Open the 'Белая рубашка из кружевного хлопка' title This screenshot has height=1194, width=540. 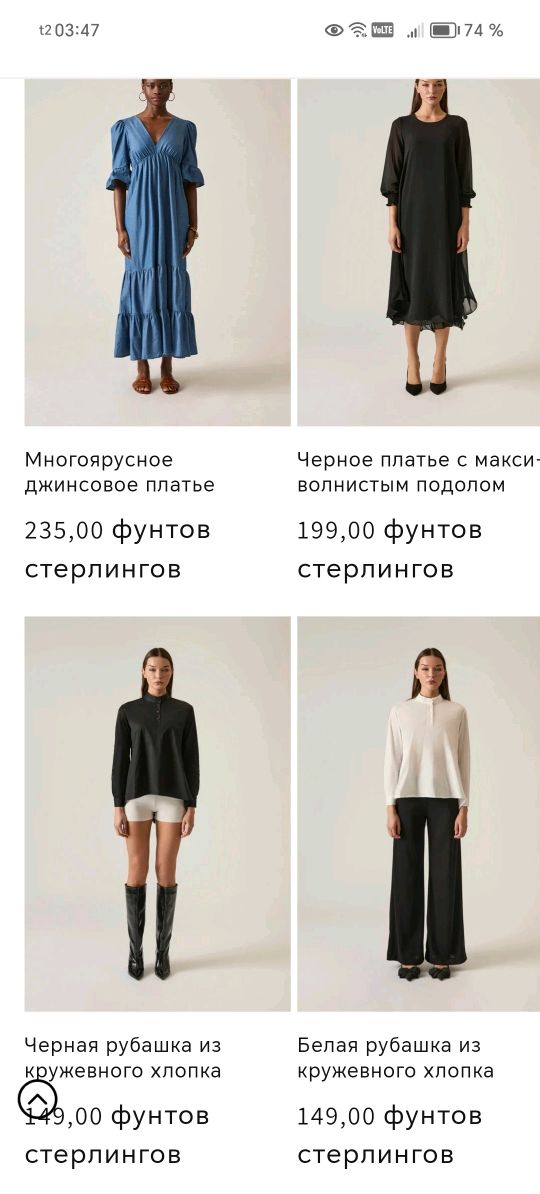tap(395, 1058)
